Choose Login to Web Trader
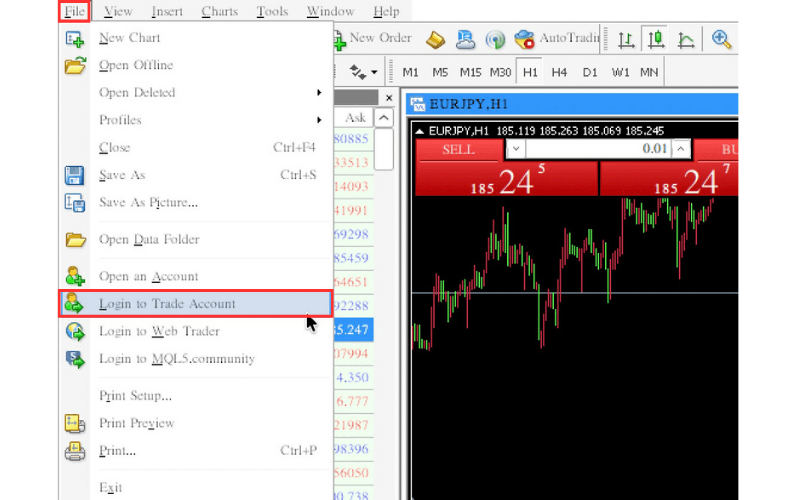 196,332
